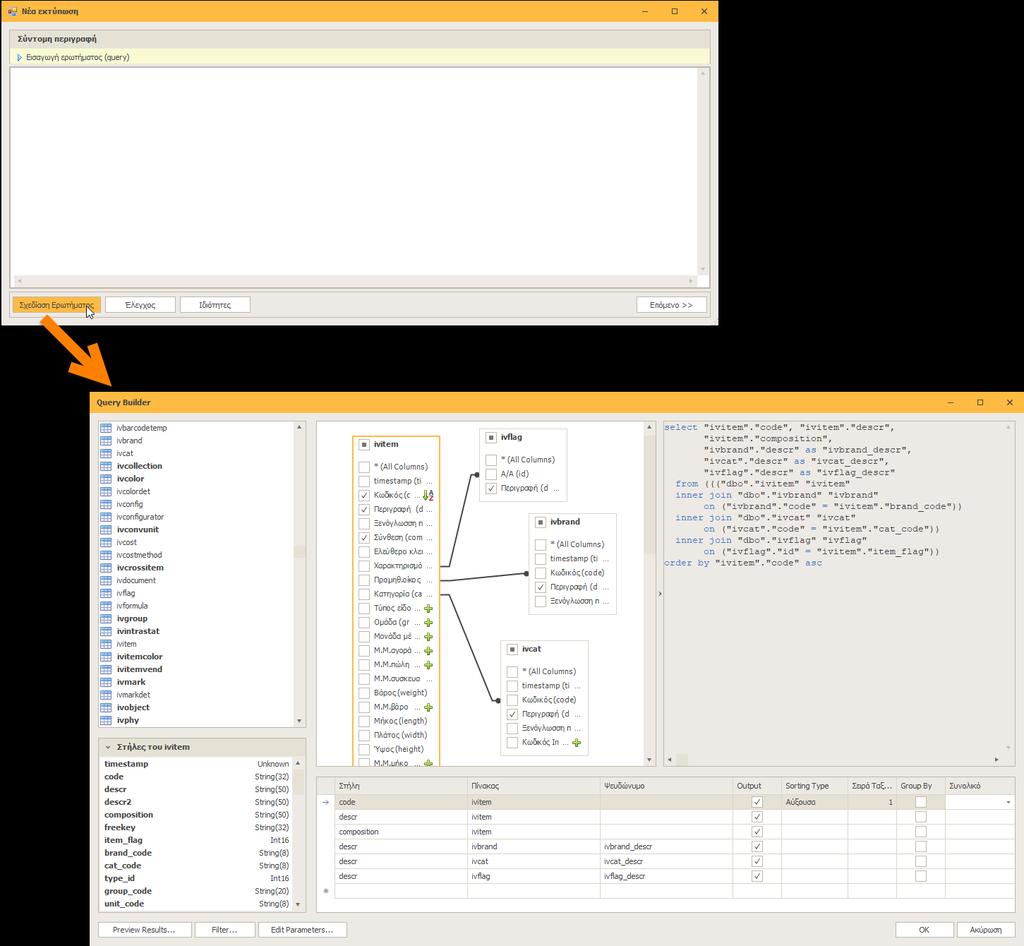Uncheck Περιγραφή in ivbrand table
The image size is (1024, 946).
coord(540,587)
